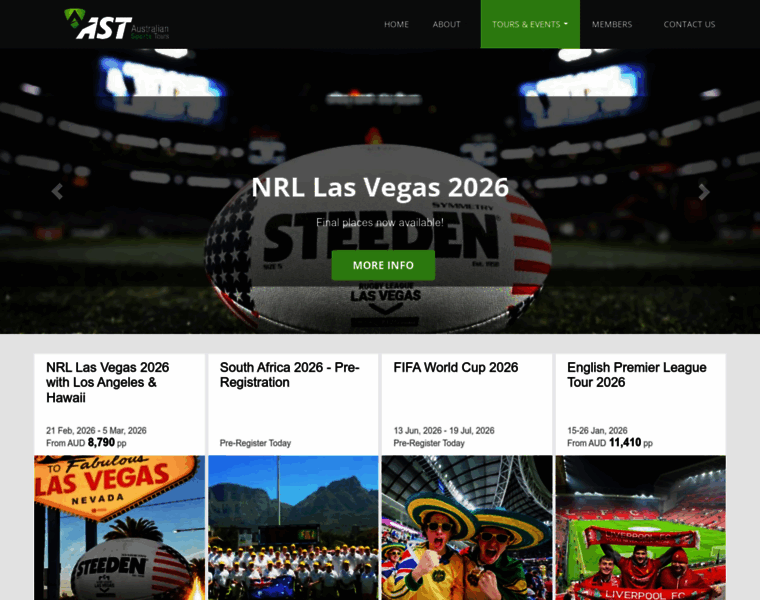Open FIFA World Cup 2026 tour title

point(456,367)
